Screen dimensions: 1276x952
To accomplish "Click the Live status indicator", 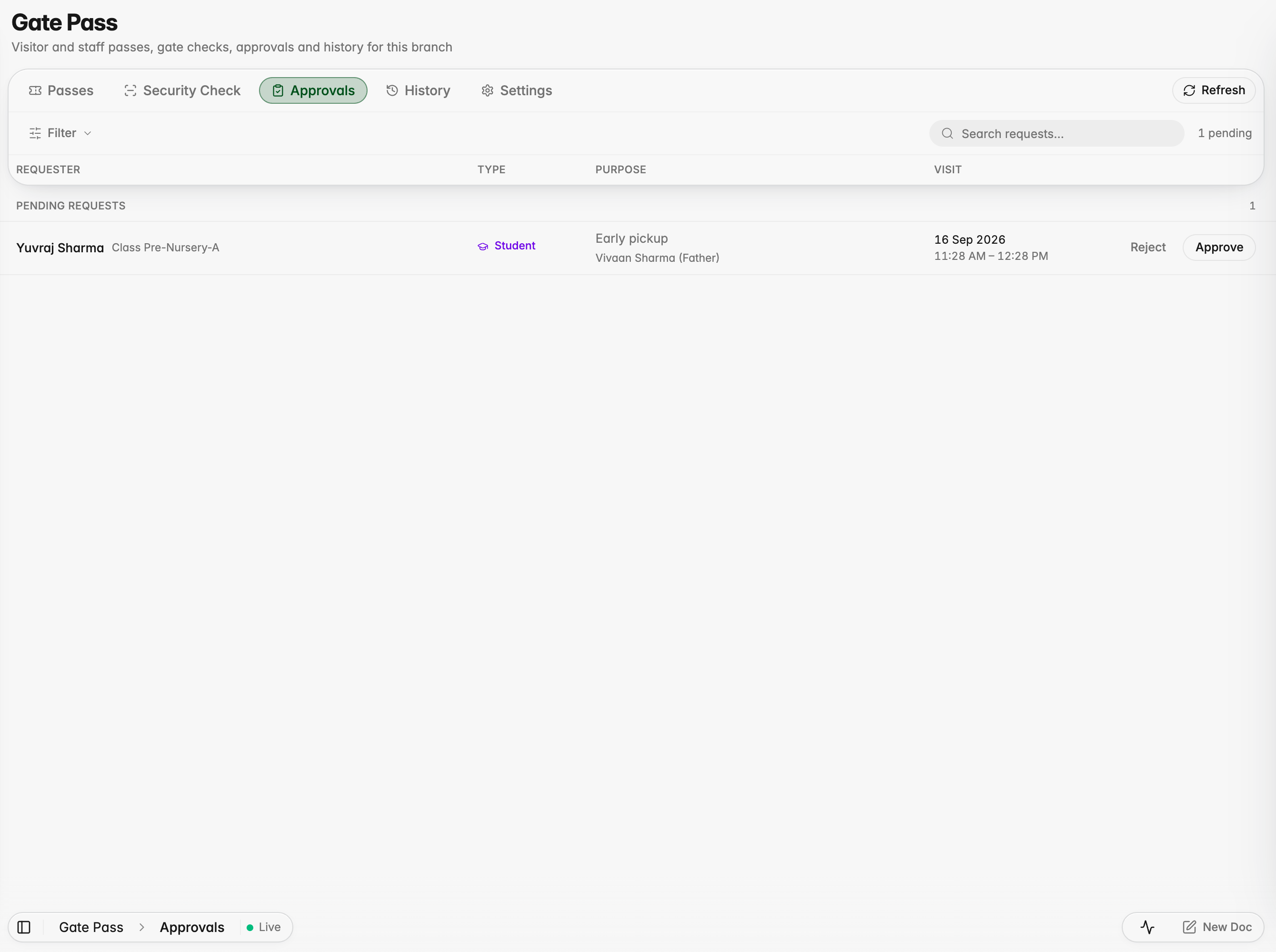I will 263,927.
